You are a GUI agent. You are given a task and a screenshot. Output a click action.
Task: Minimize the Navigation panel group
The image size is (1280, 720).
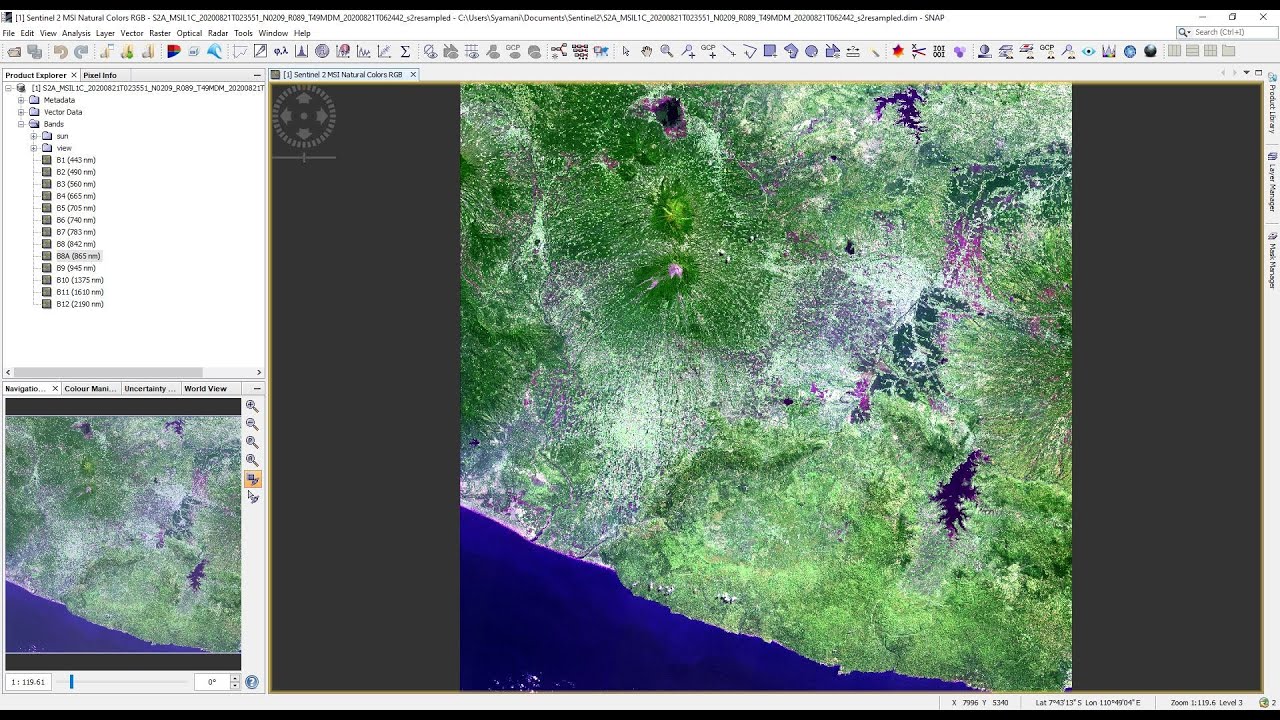pos(257,388)
